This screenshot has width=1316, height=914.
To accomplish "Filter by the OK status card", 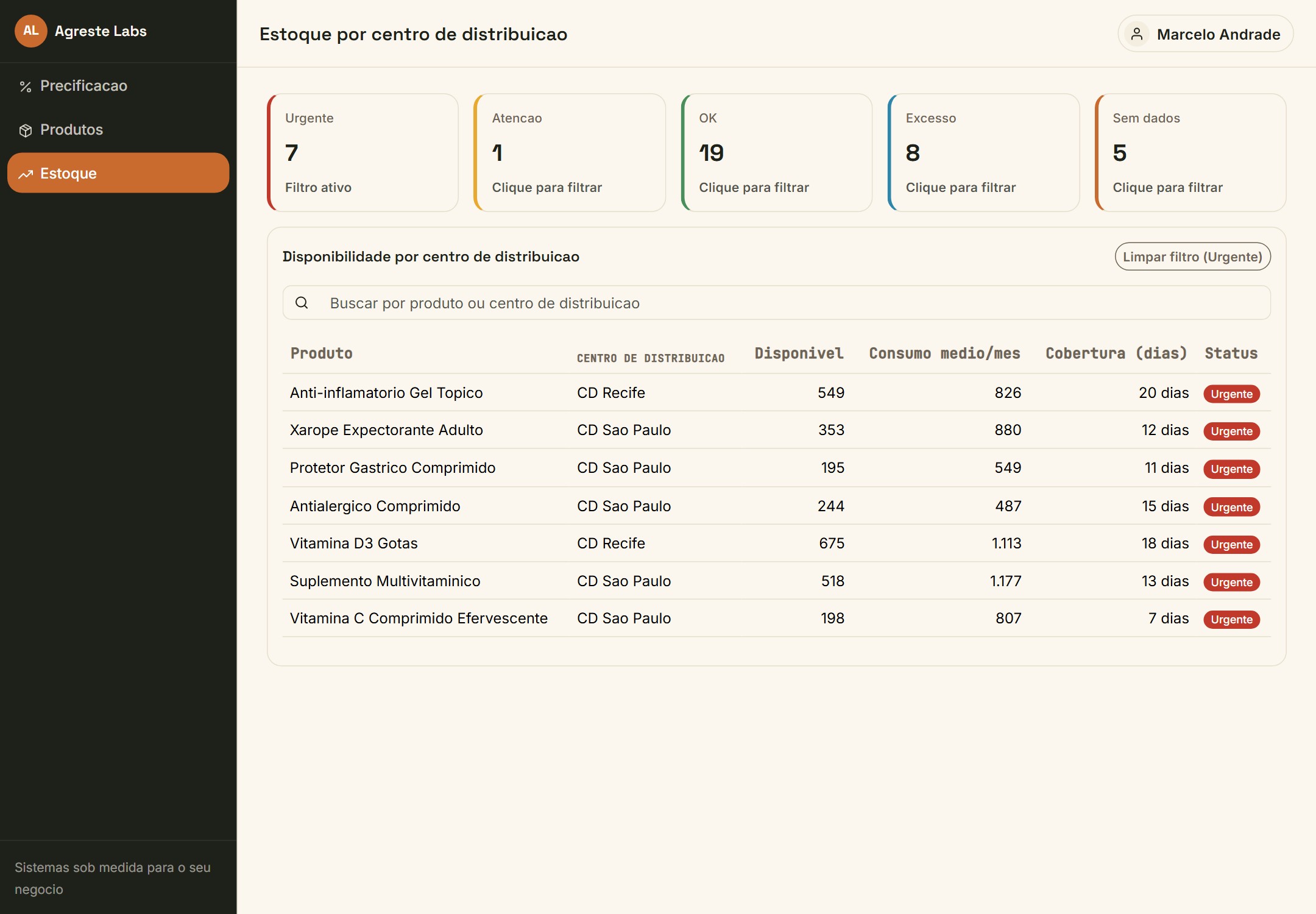I will tap(777, 152).
